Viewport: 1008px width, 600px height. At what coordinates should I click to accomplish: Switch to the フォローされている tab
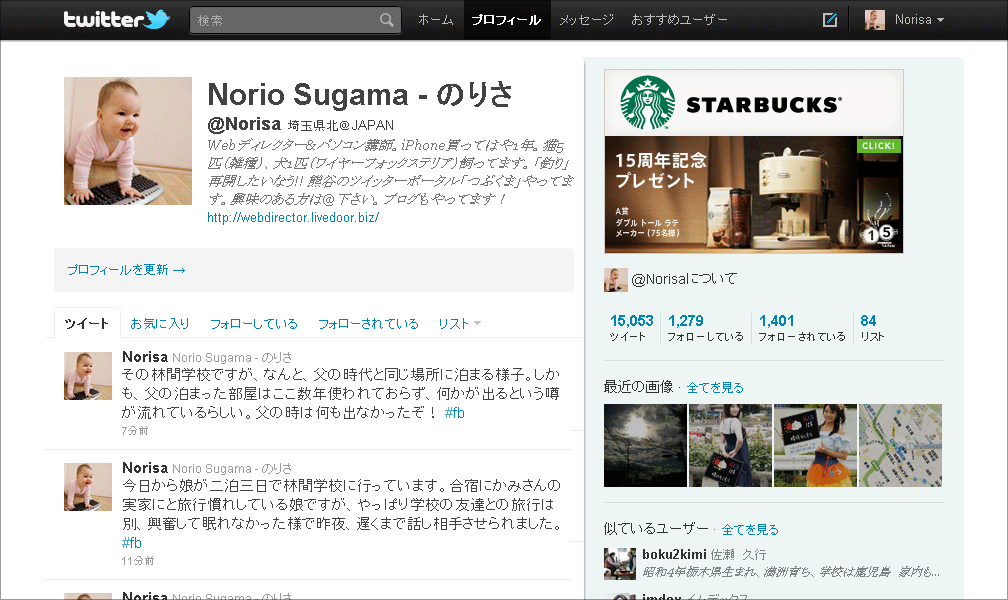368,323
